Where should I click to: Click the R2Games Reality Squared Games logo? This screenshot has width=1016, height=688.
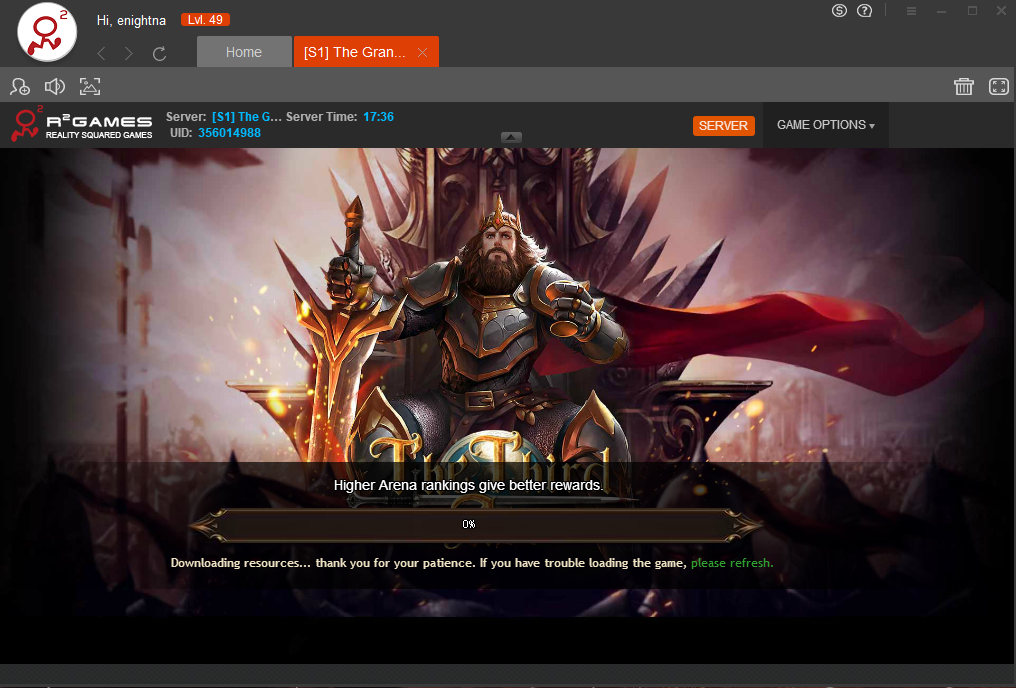pyautogui.click(x=82, y=125)
